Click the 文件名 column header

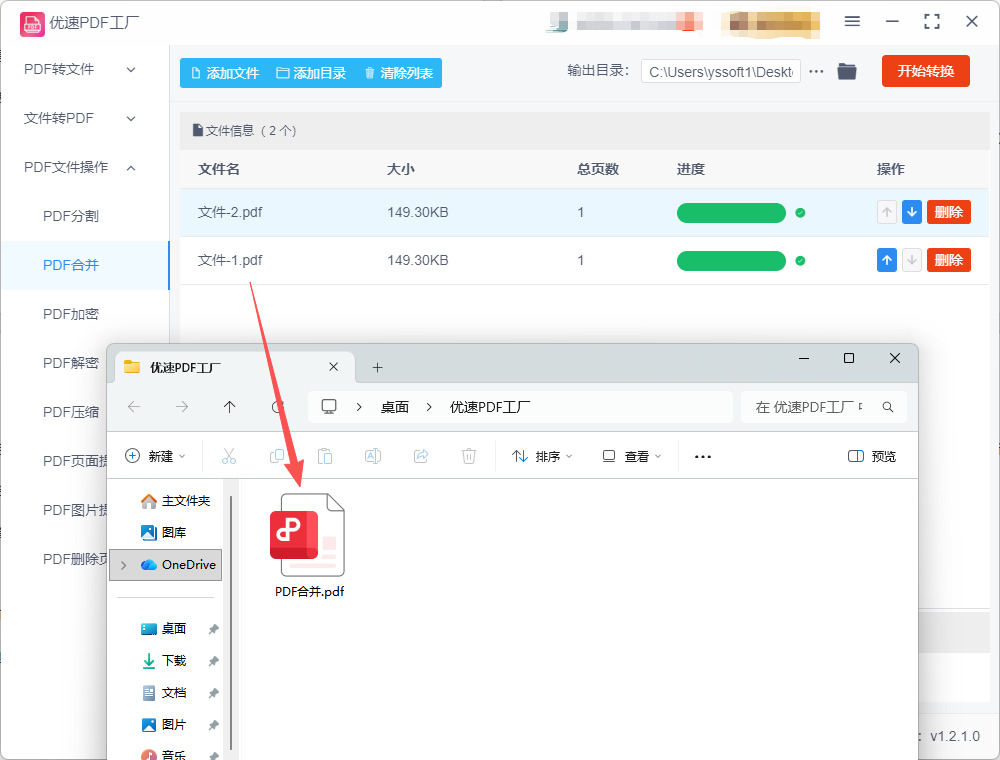(219, 170)
